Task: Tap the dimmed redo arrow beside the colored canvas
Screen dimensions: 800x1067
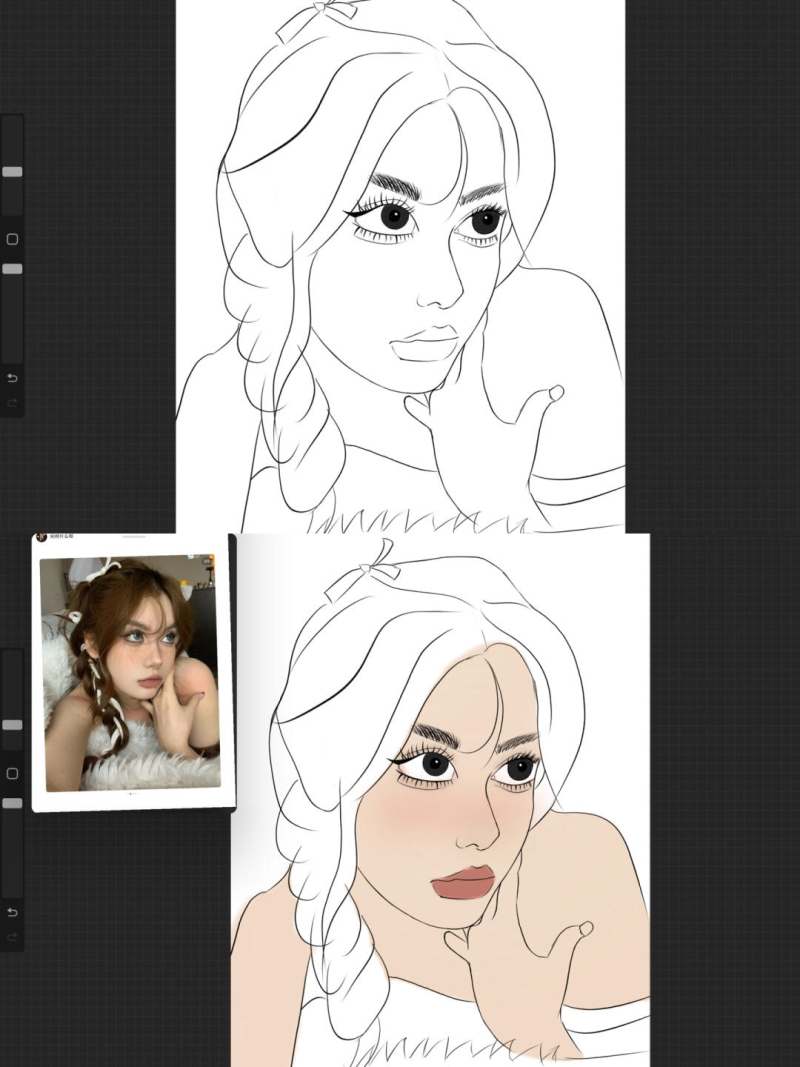Action: [x=12, y=937]
